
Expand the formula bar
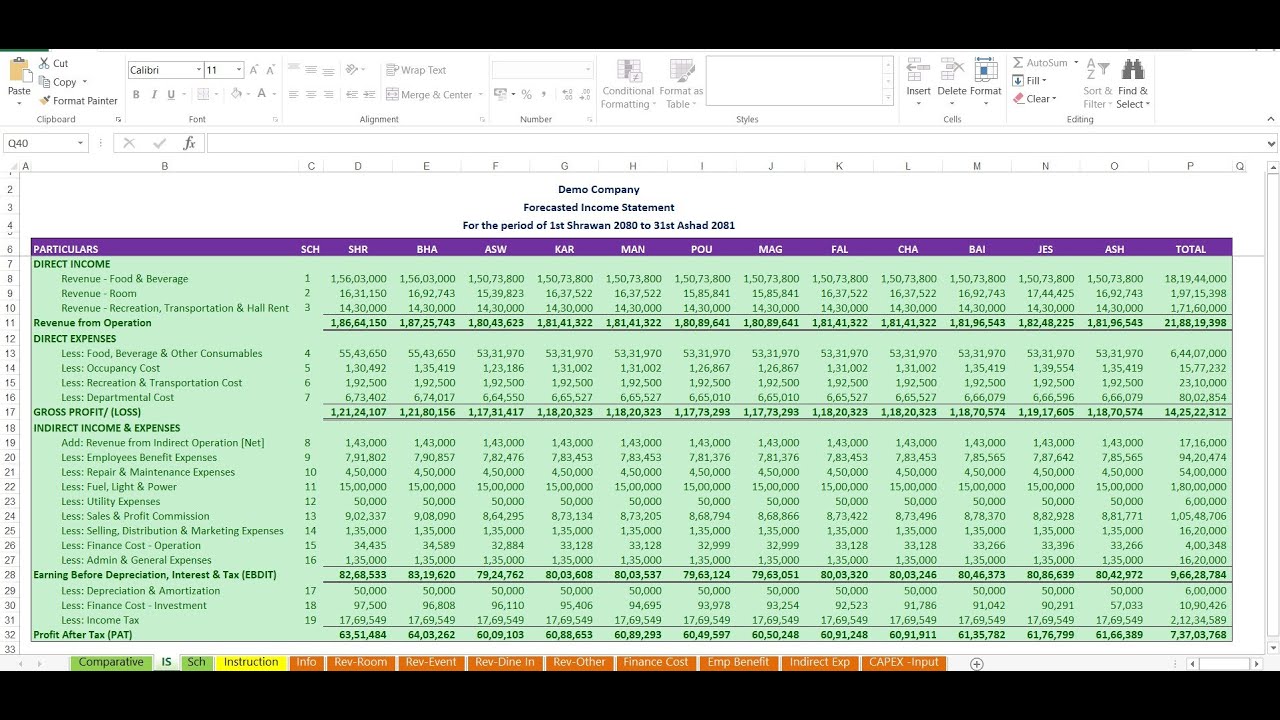point(1271,143)
